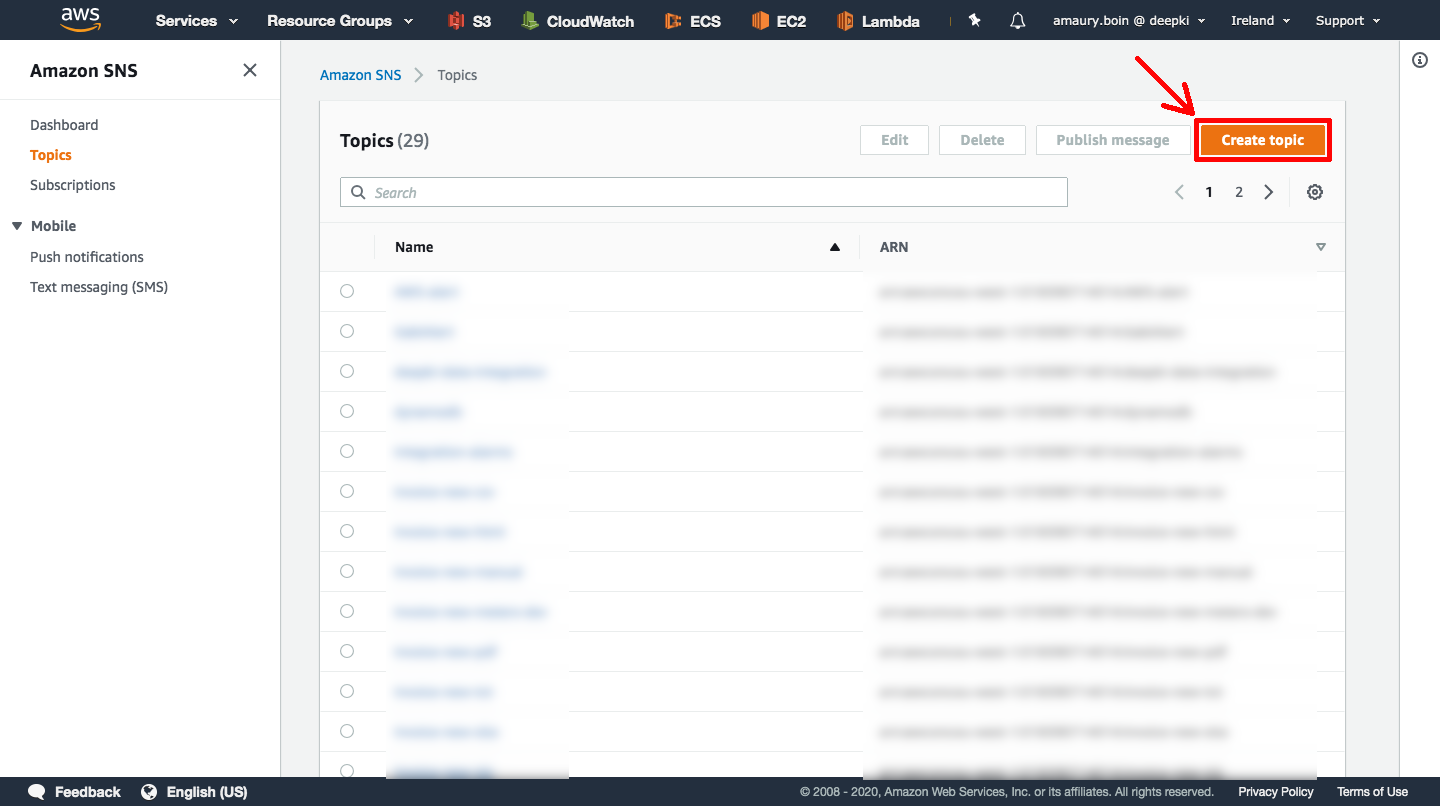Viewport: 1440px width, 806px height.
Task: Go to the previous page of topics
Action: click(1179, 192)
